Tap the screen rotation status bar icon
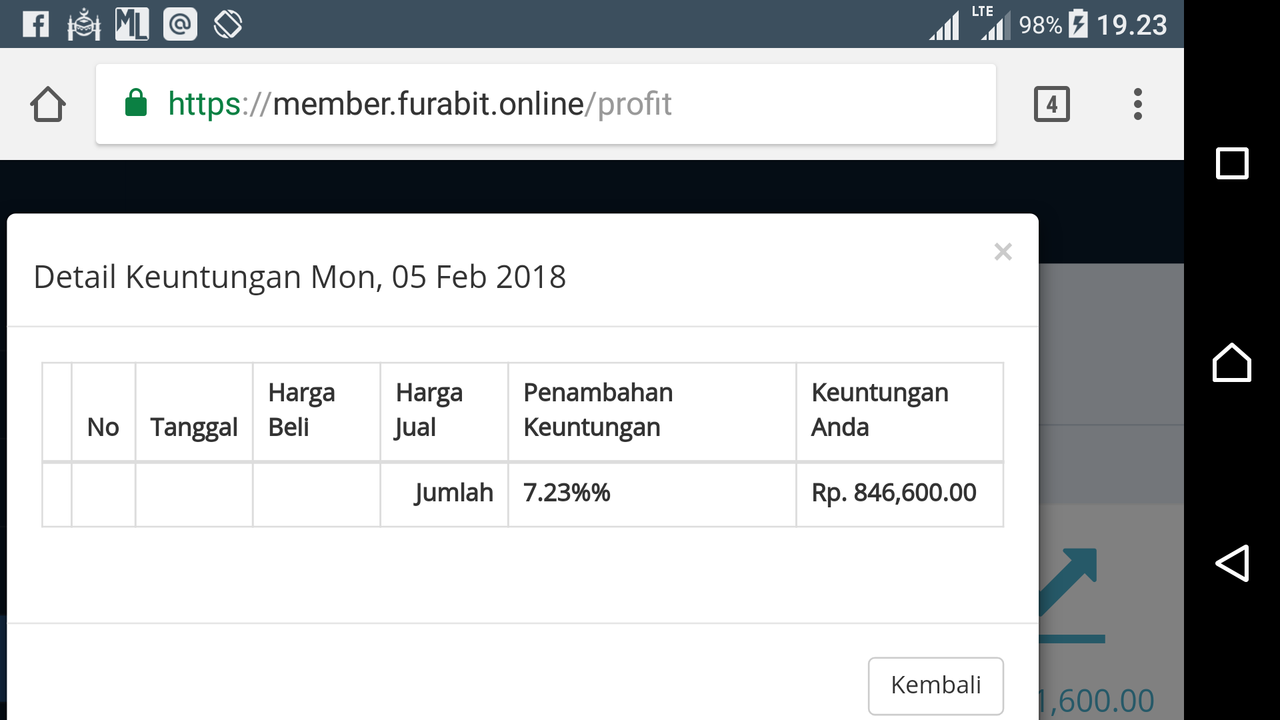The height and width of the screenshot is (720, 1280). (228, 23)
